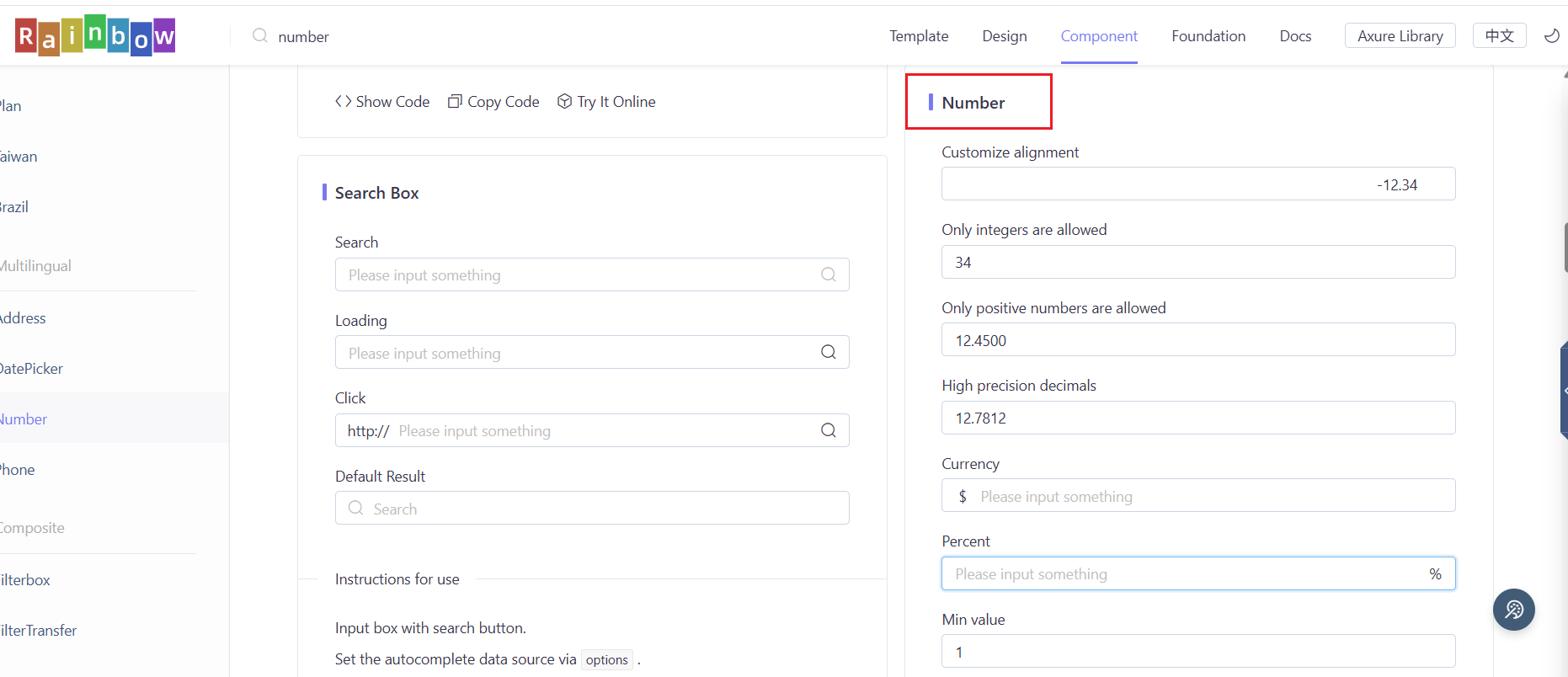Open the Design tab
The height and width of the screenshot is (677, 1568).
pyautogui.click(x=1005, y=36)
